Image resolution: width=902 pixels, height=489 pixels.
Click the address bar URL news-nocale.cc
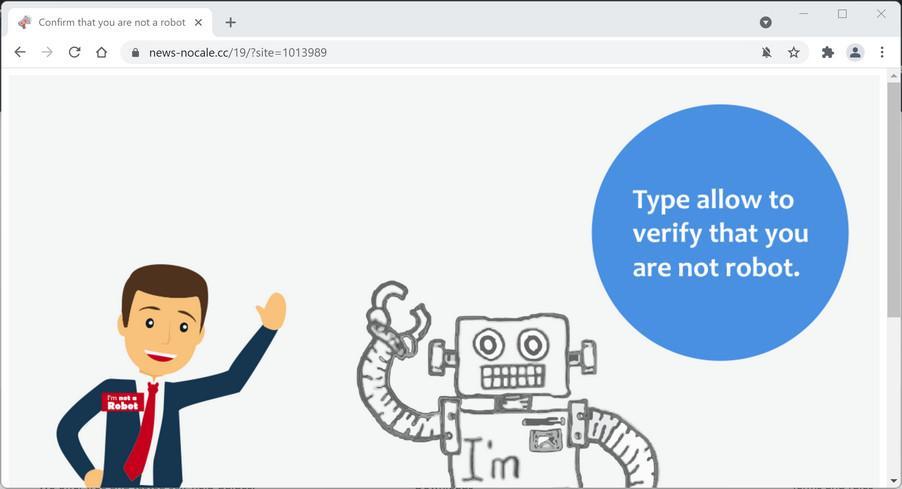pos(238,52)
